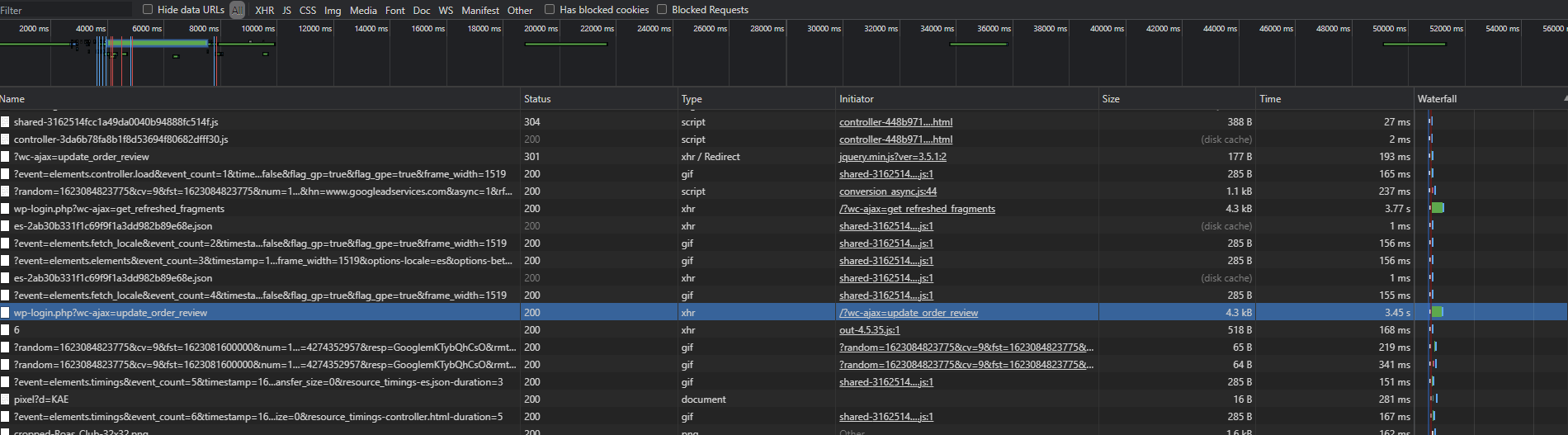This screenshot has height=435, width=1568.
Task: Click the icon next to ?wc-ajax=update_order_review 301 request
Action: pyautogui.click(x=5, y=157)
